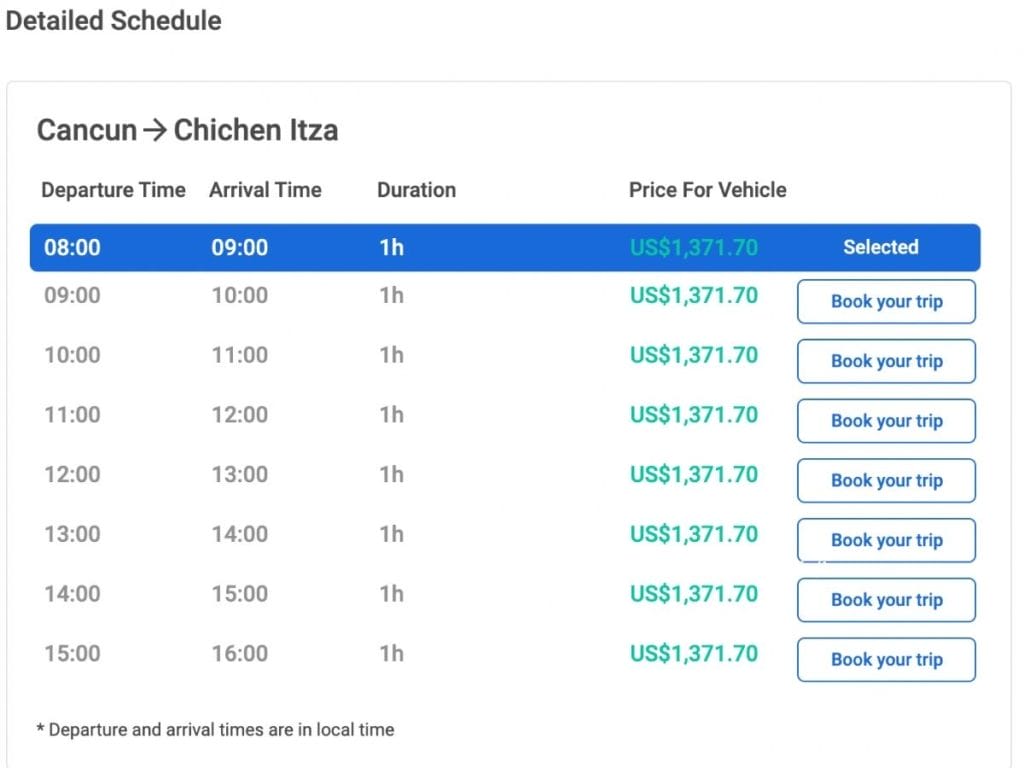Select the Duration column header
The height and width of the screenshot is (768, 1024).
tap(416, 190)
